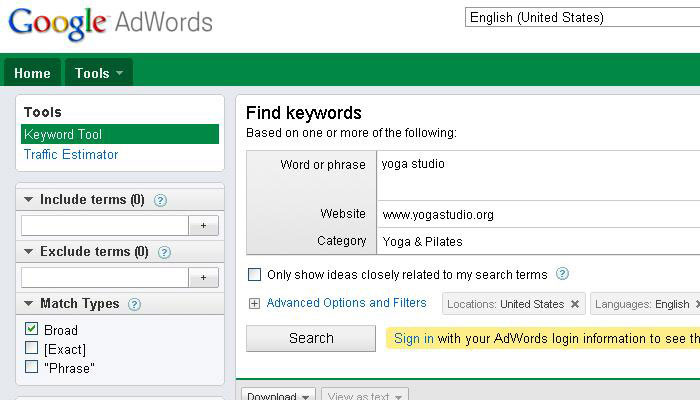
Task: Focus the Exclude terms input box
Action: pyautogui.click(x=105, y=278)
